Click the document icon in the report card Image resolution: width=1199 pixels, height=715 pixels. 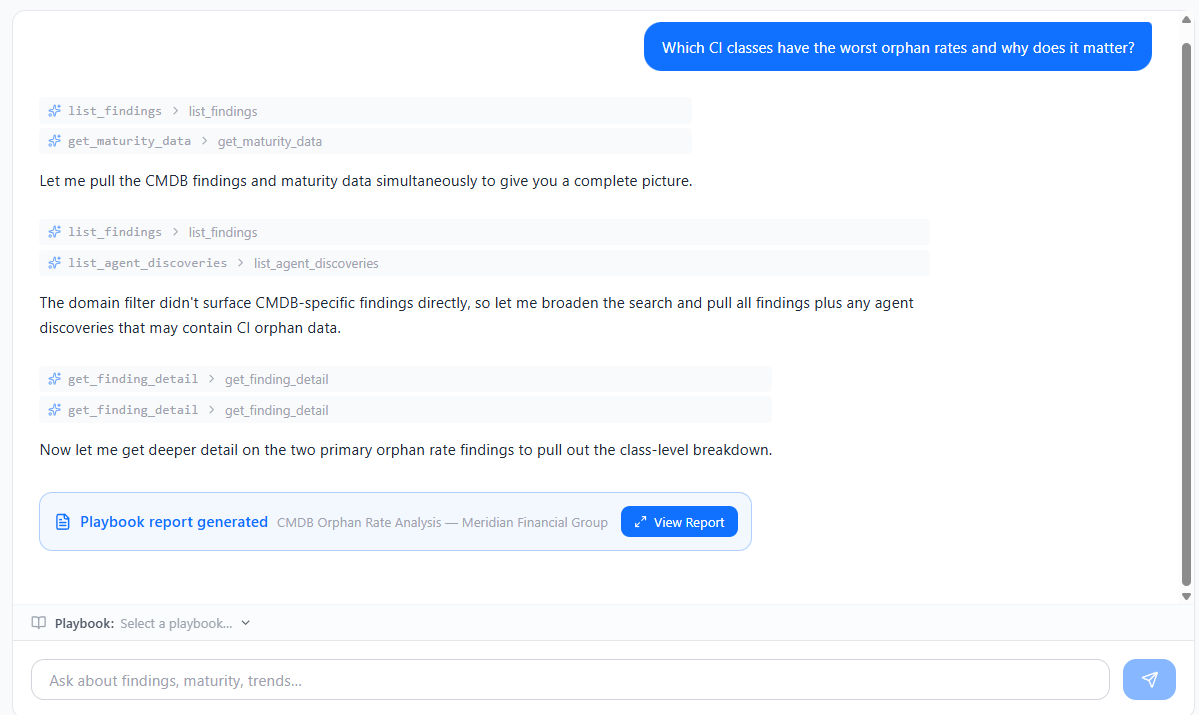click(x=62, y=522)
